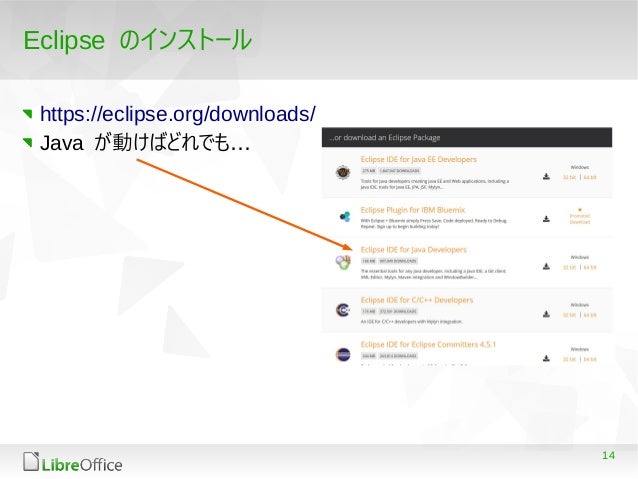Click size badge under C/C++ Developers
Image resolution: width=638 pixels, height=479 pixels.
coord(368,311)
